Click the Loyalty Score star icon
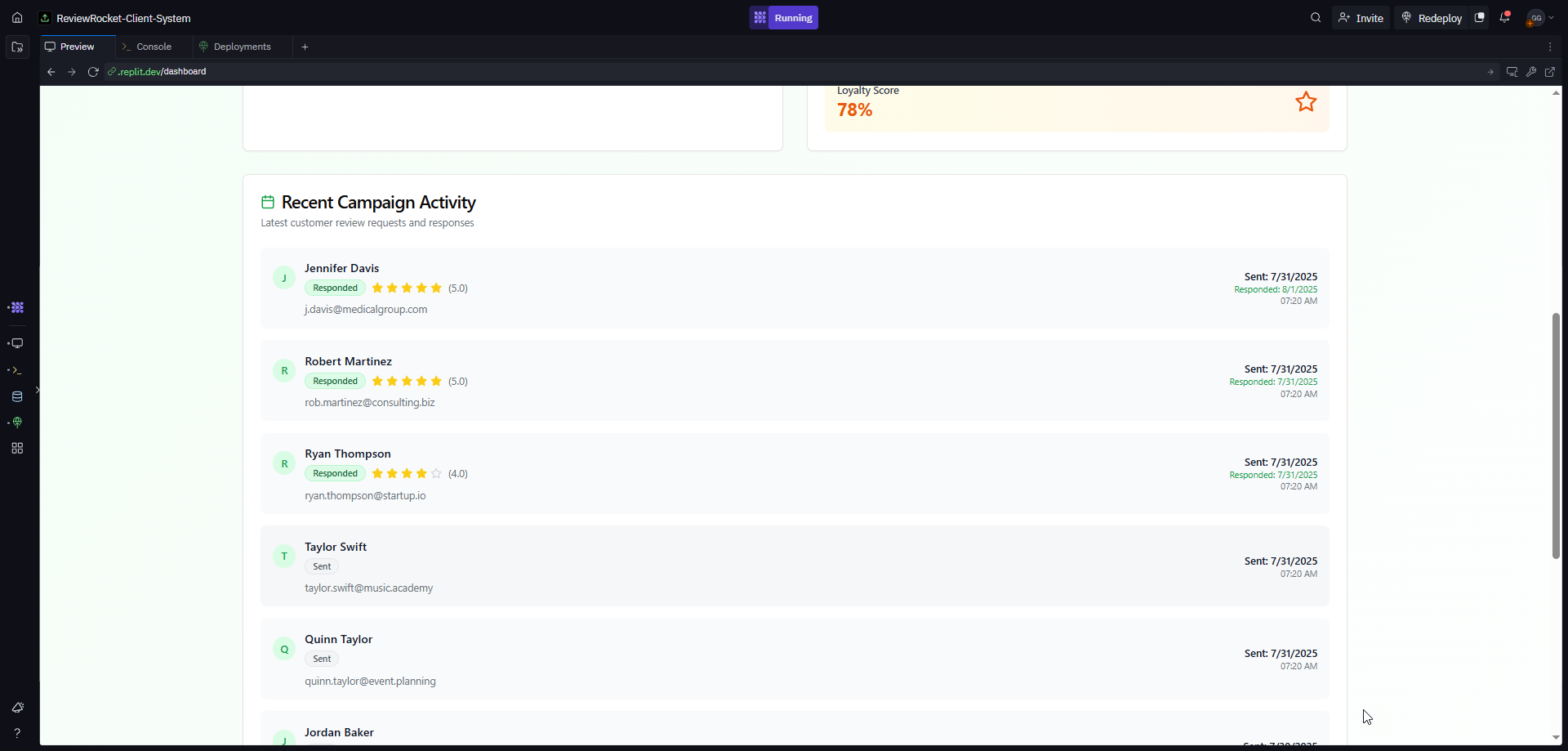This screenshot has width=1568, height=751. (1306, 102)
